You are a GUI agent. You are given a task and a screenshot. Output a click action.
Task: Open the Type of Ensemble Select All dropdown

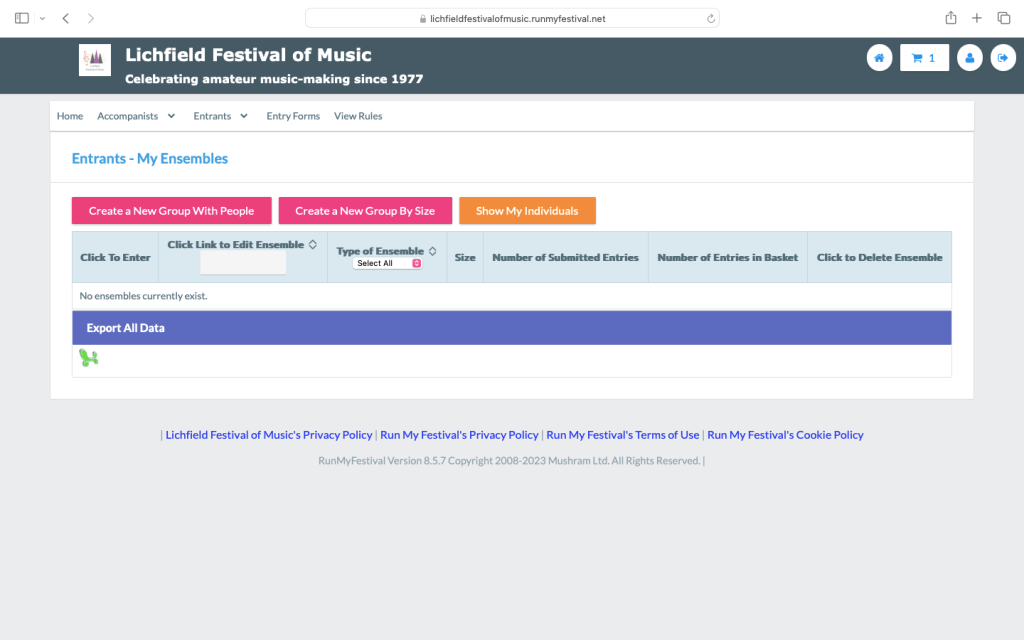pyautogui.click(x=388, y=263)
